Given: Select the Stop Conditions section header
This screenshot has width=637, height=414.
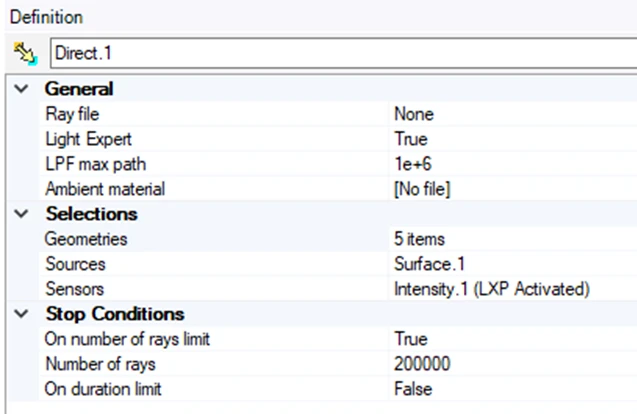Looking at the screenshot, I should [115, 314].
